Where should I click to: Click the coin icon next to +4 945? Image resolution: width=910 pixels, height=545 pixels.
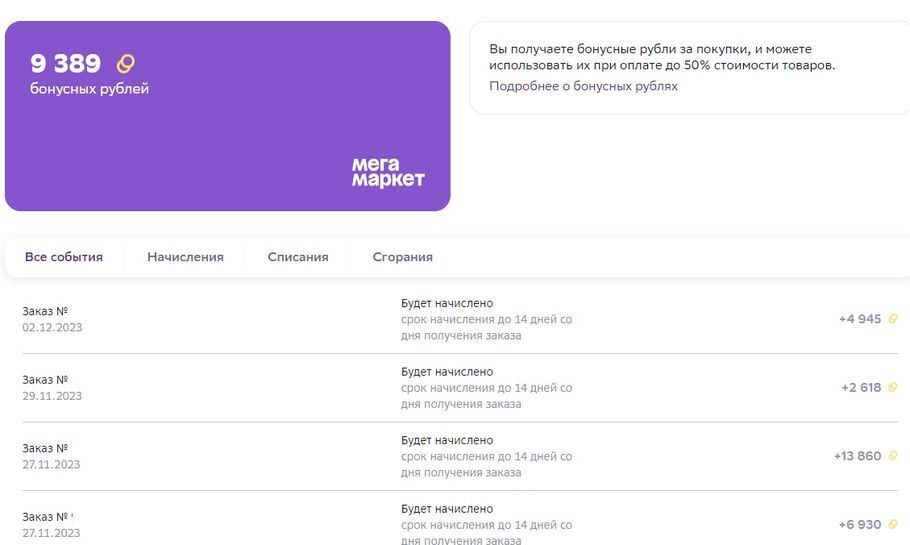point(893,319)
